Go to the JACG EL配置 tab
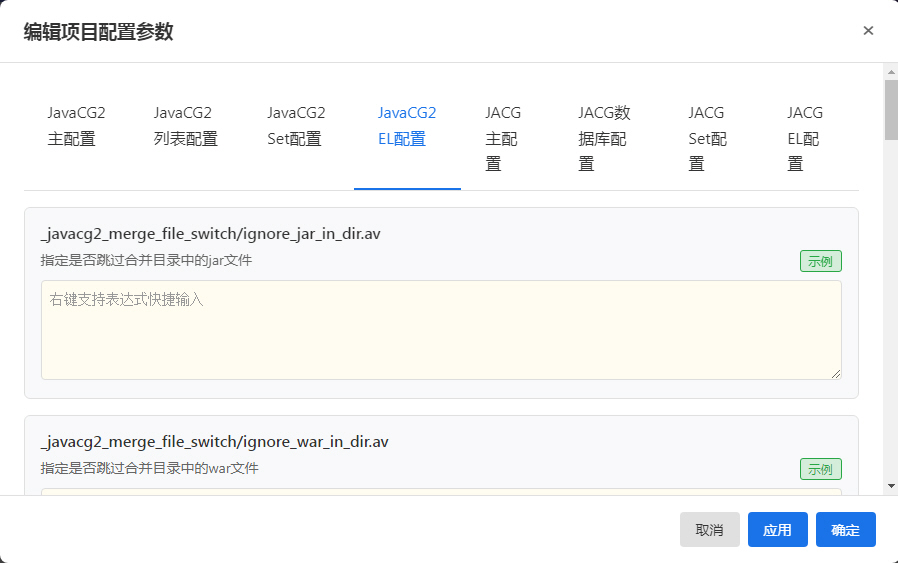This screenshot has height=563, width=898. (x=805, y=139)
